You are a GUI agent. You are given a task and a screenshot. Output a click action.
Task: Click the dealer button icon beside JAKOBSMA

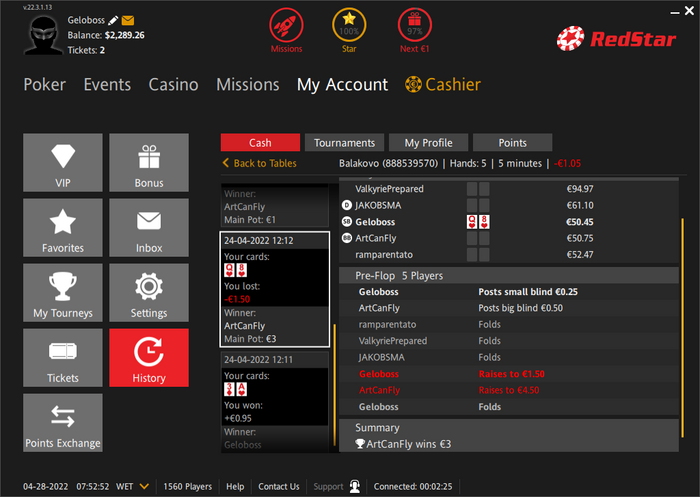tap(347, 205)
